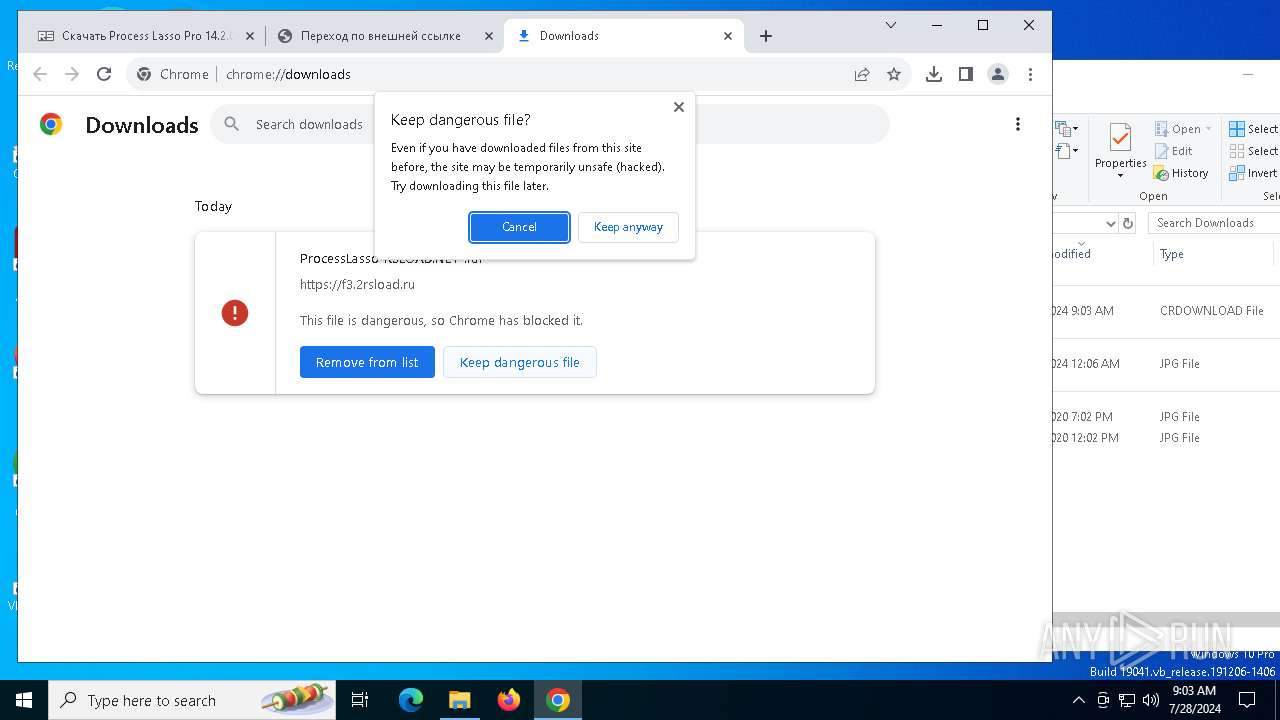This screenshot has width=1280, height=720.
Task: Click Chrome icon in taskbar
Action: (x=558, y=700)
